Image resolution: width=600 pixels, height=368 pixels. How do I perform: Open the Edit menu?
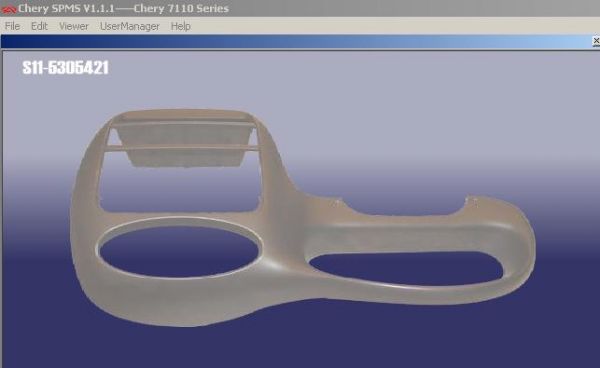click(x=39, y=26)
